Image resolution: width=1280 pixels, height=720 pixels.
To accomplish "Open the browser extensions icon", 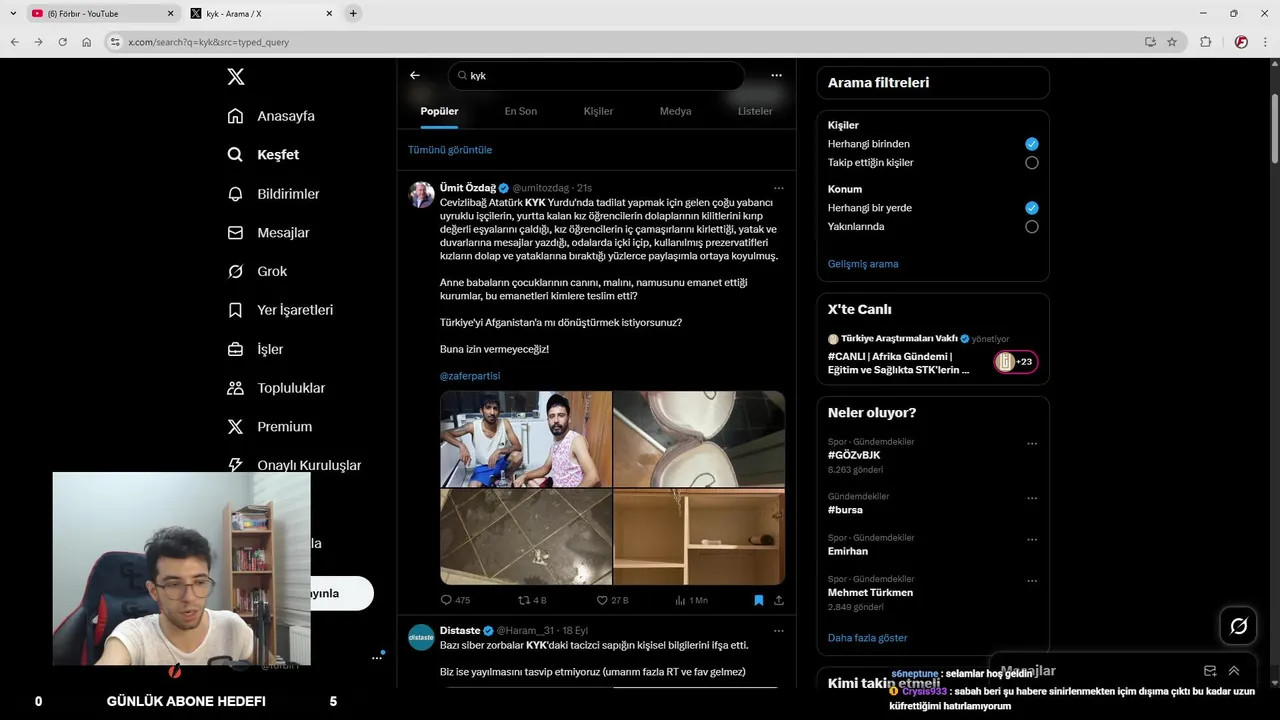I will point(1205,42).
